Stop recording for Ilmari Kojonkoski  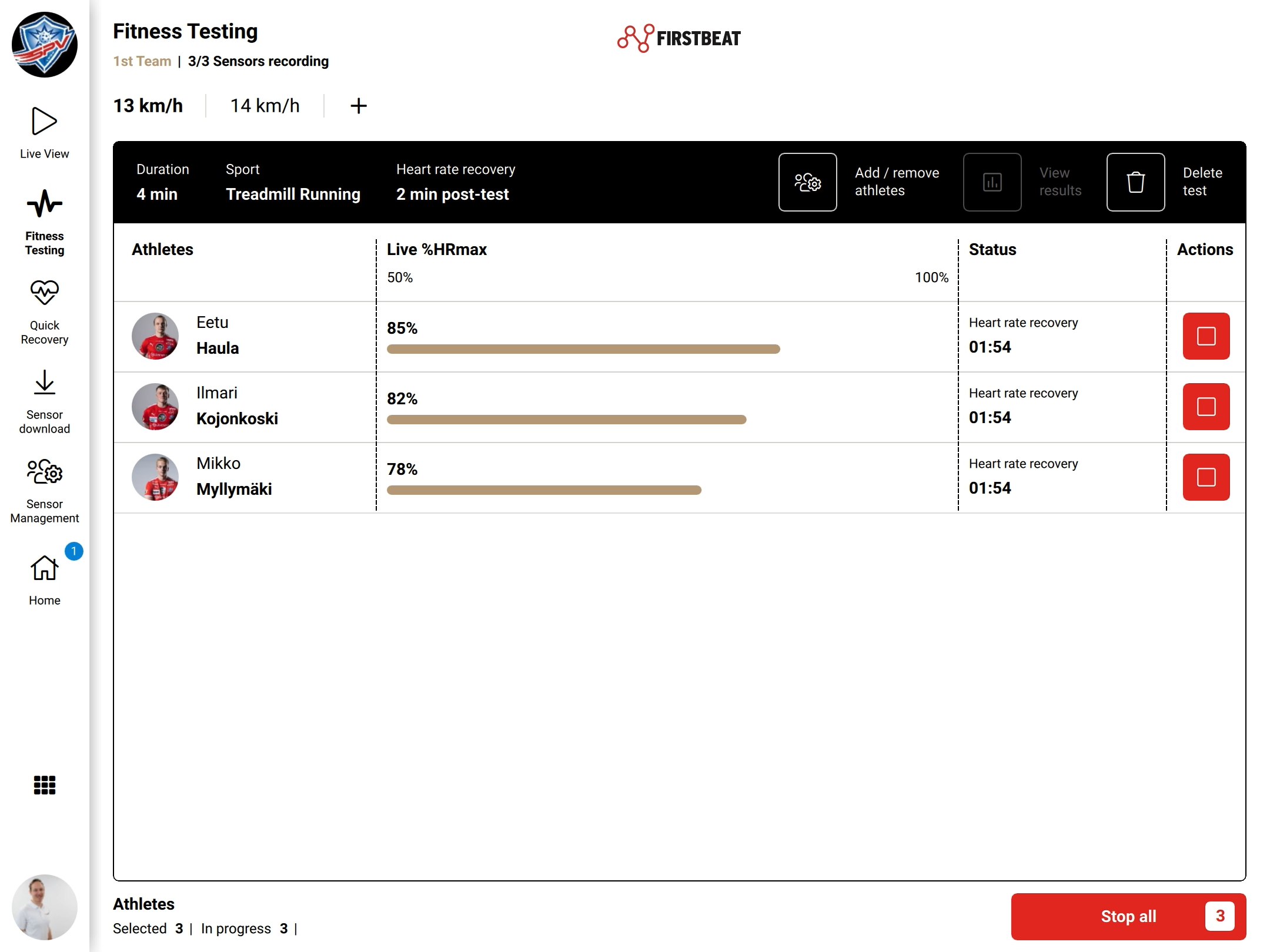[1206, 407]
